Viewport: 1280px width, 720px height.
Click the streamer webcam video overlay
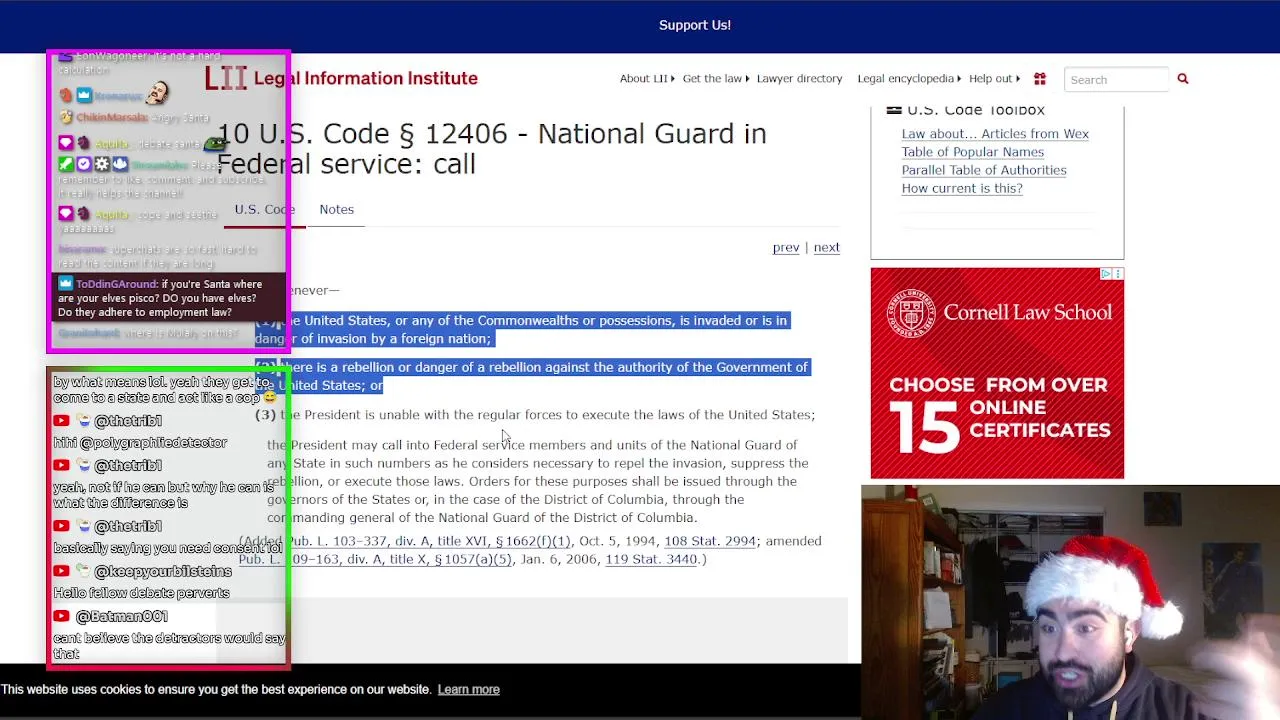point(1070,602)
